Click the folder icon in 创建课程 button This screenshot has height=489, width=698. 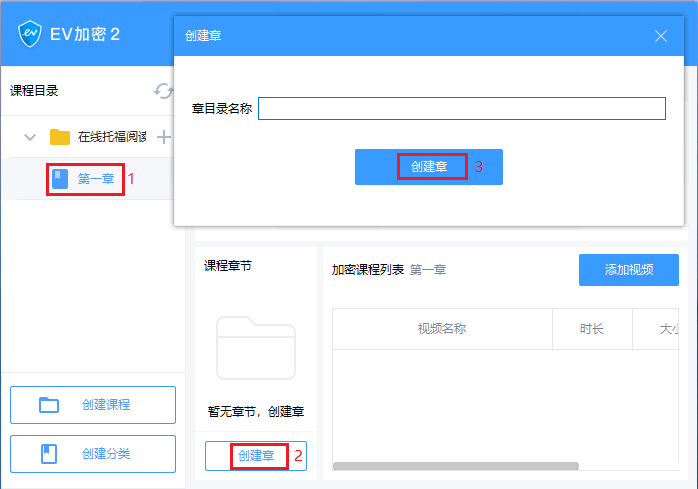click(49, 405)
